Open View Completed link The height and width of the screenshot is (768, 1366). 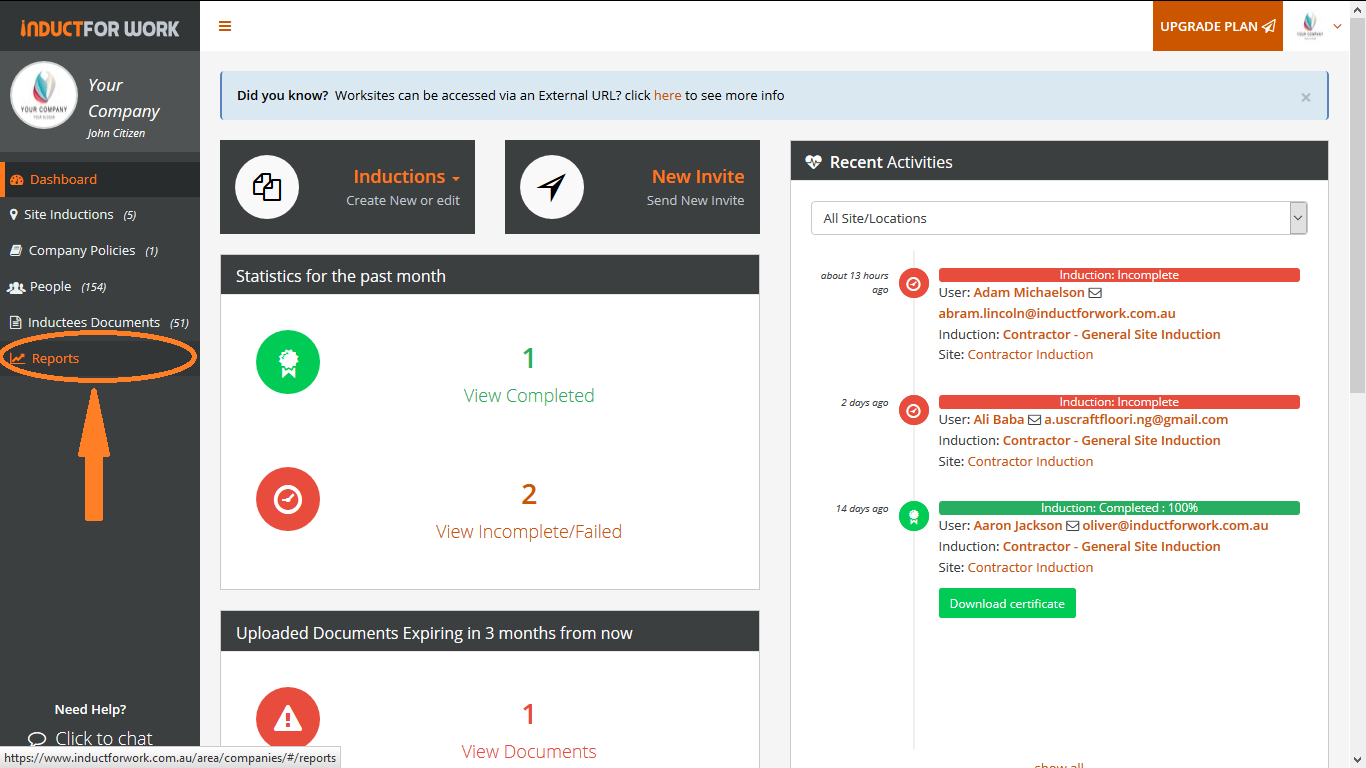pyautogui.click(x=529, y=396)
